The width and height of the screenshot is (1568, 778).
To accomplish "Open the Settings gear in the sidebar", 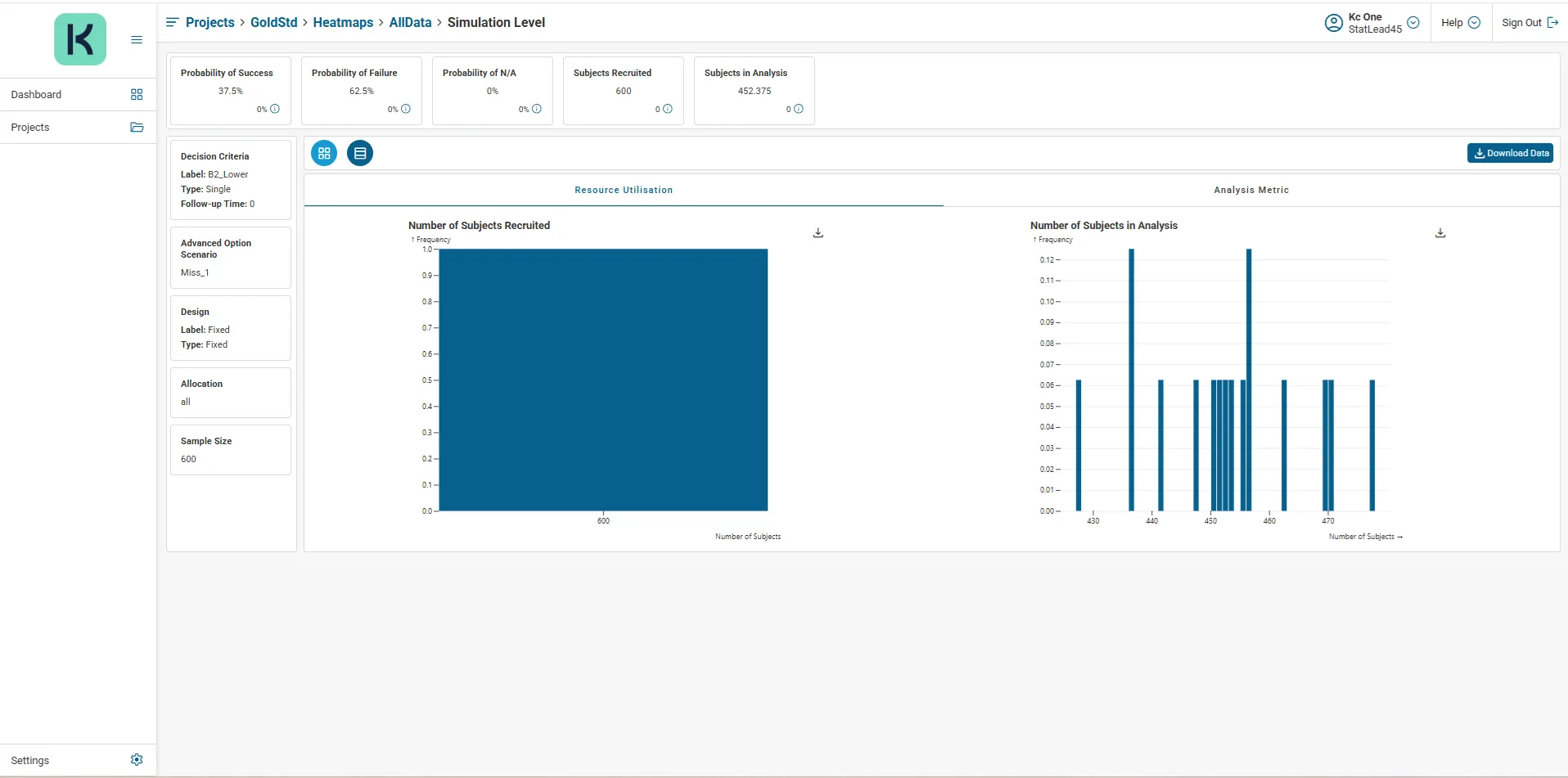I will [137, 760].
